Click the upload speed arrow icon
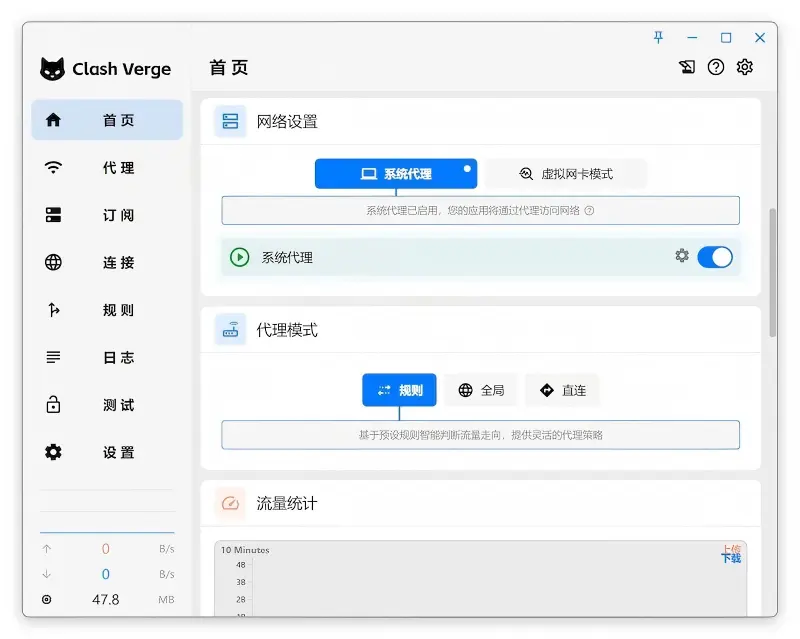800x639 pixels. [x=46, y=549]
